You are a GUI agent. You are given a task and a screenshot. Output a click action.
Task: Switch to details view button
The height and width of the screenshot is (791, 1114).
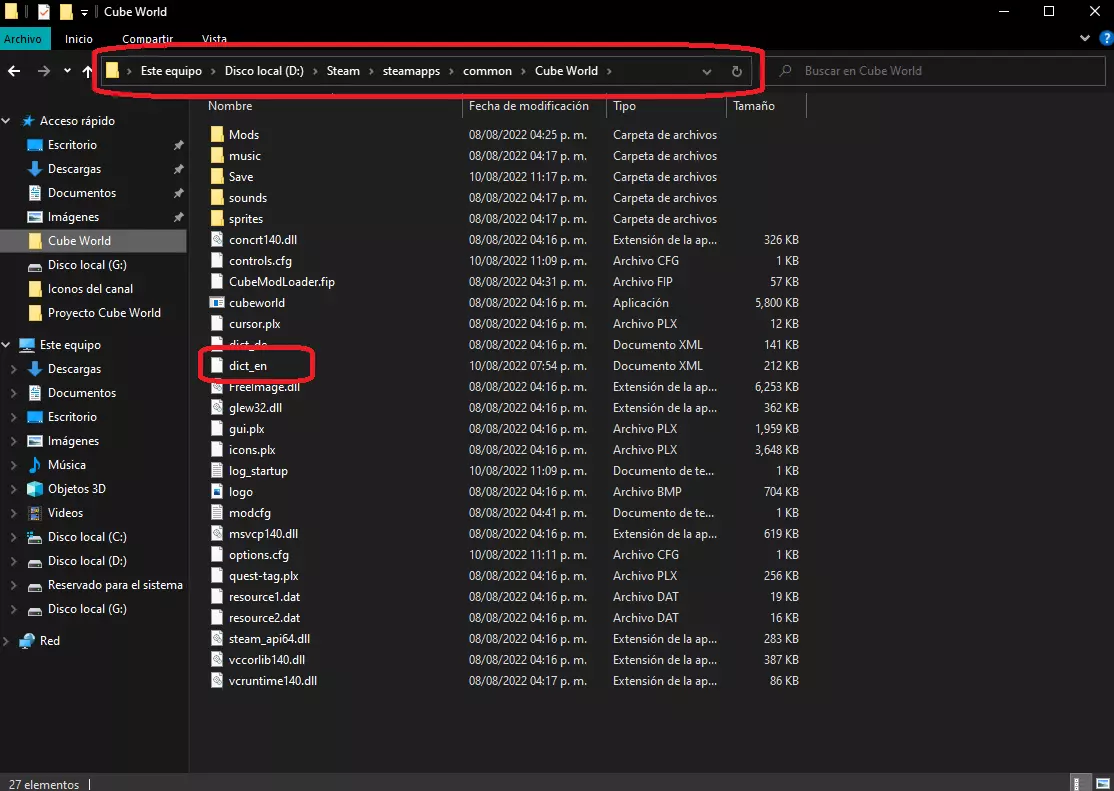click(1080, 783)
